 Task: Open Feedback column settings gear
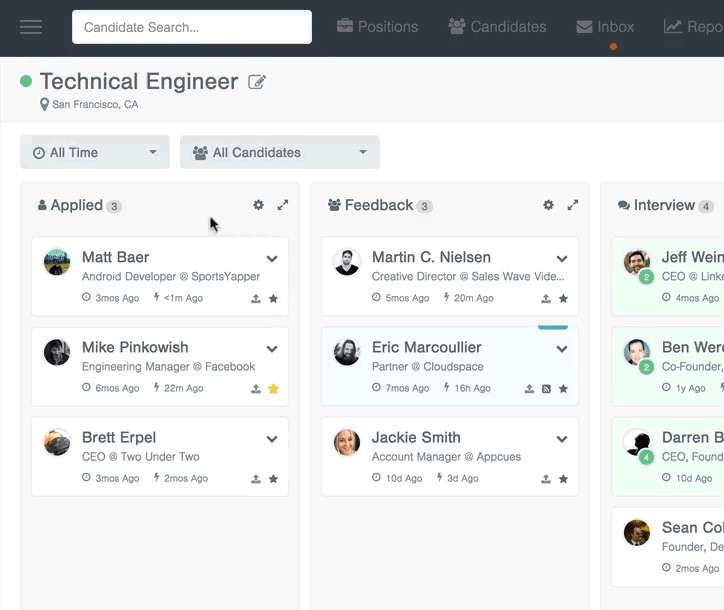548,205
